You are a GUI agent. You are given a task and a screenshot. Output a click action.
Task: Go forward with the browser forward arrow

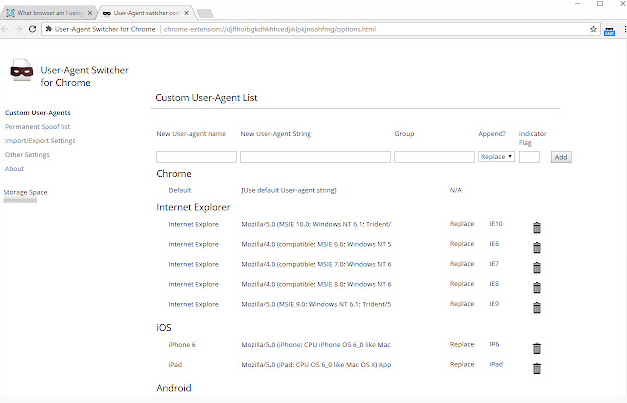(18, 29)
